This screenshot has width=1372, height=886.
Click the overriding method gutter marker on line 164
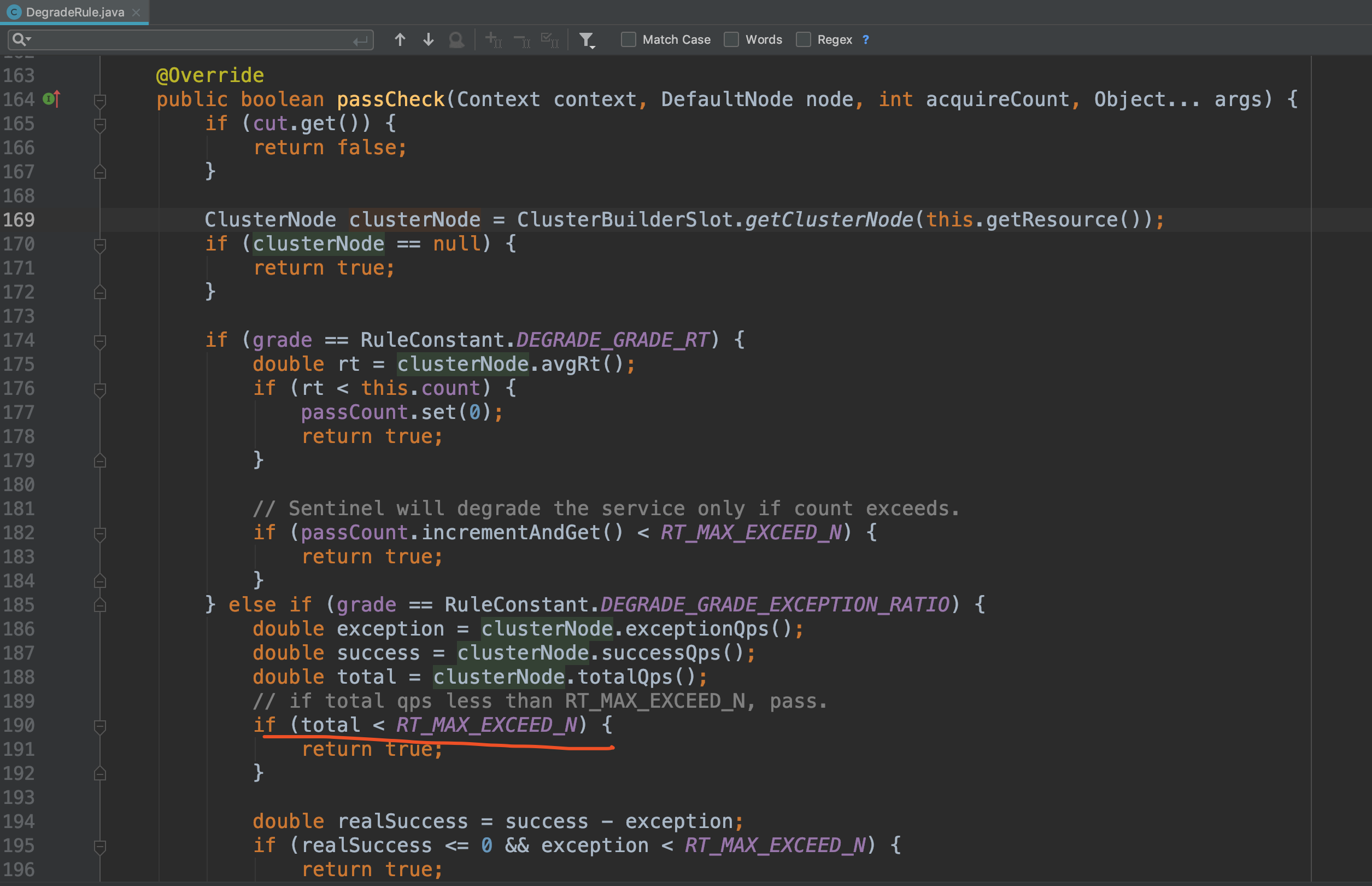click(52, 99)
